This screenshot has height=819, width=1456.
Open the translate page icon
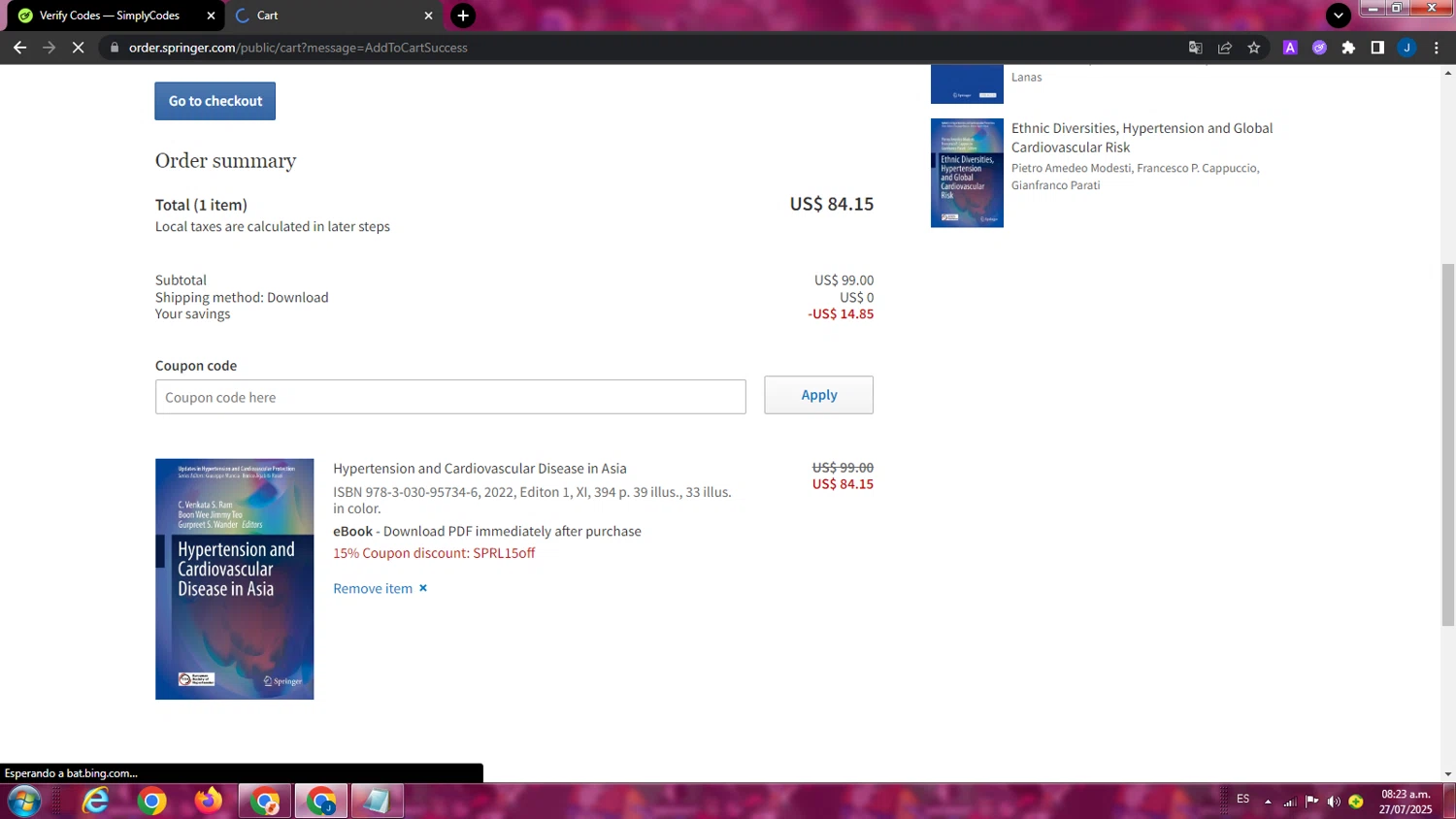coord(1196,48)
